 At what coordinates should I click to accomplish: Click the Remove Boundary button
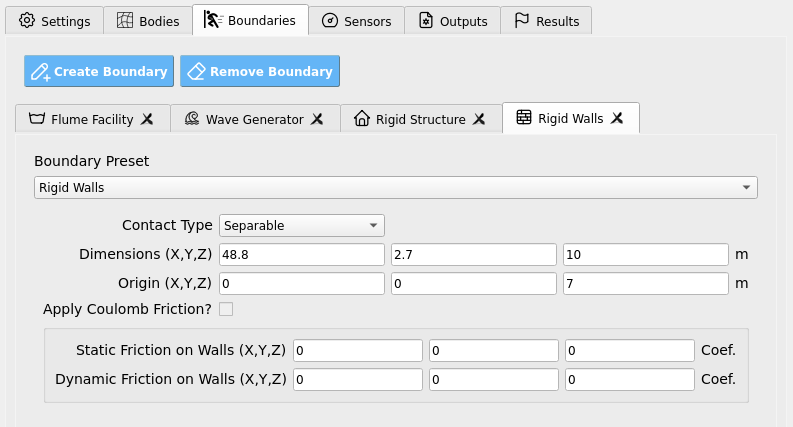point(260,71)
